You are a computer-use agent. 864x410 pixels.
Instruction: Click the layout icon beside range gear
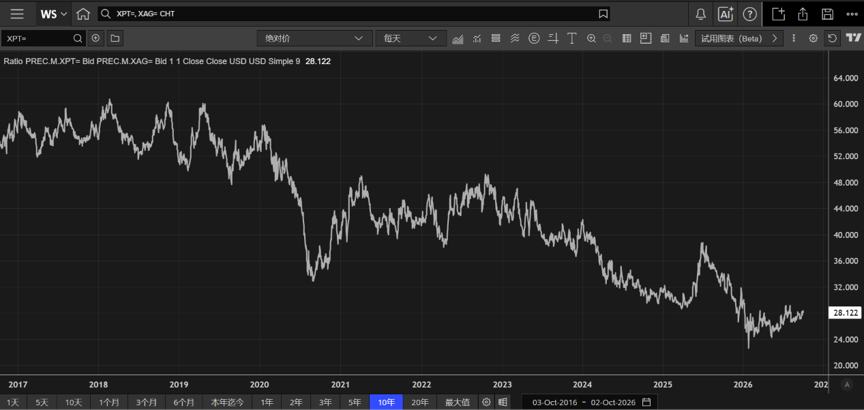[503, 402]
